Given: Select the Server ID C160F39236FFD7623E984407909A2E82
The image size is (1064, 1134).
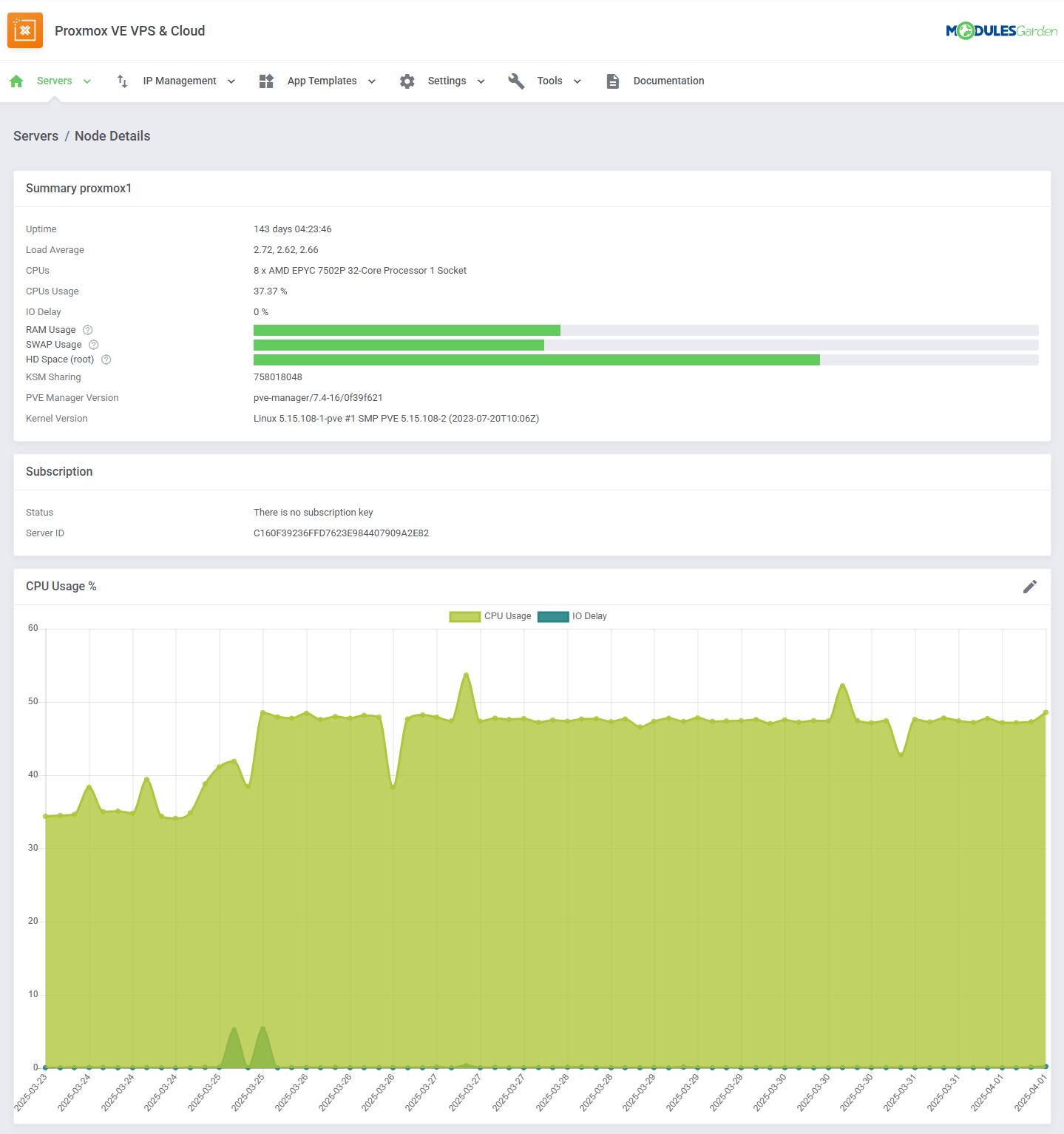Looking at the screenshot, I should [x=342, y=533].
